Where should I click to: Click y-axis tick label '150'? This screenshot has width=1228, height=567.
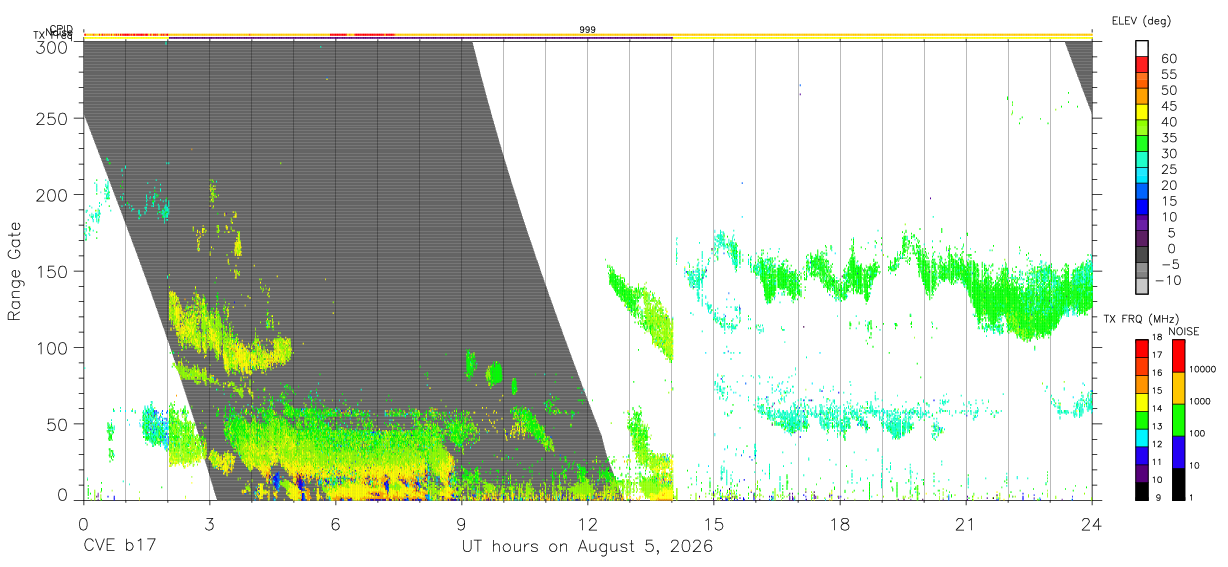click(52, 271)
